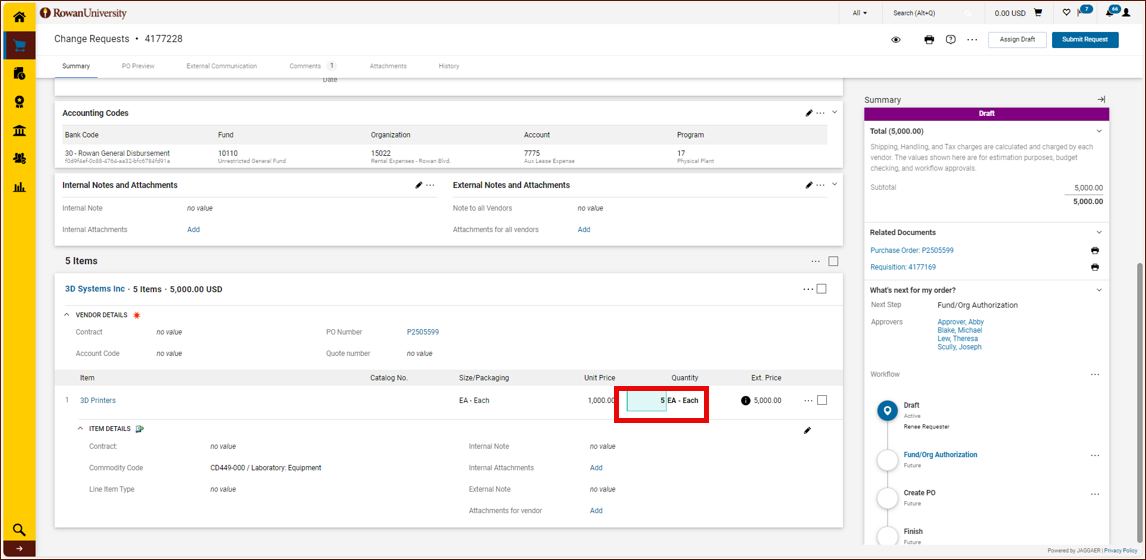The image size is (1146, 560).
Task: Open External Communication tab
Action: (221, 66)
